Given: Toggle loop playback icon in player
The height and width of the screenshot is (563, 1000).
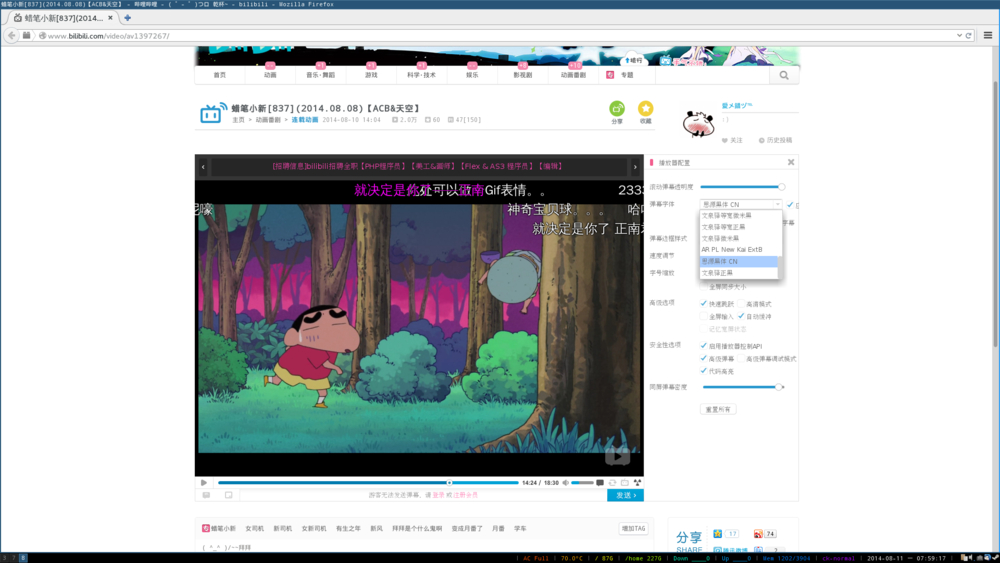Looking at the screenshot, I should click(x=612, y=483).
